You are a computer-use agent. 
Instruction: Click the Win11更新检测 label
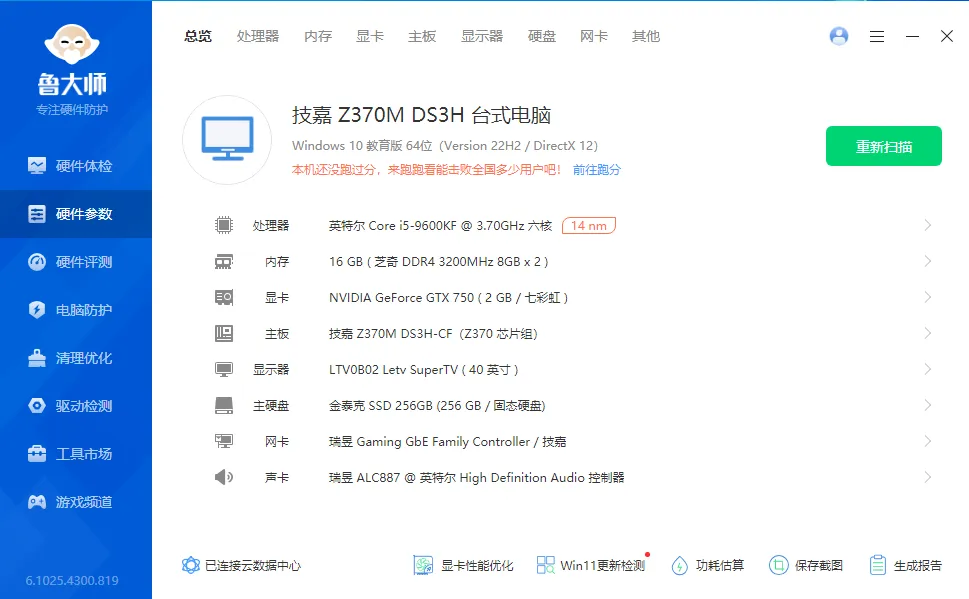tap(603, 565)
